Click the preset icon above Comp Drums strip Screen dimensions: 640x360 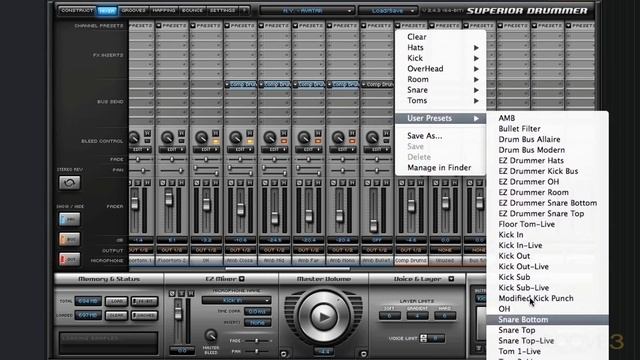click(x=398, y=25)
